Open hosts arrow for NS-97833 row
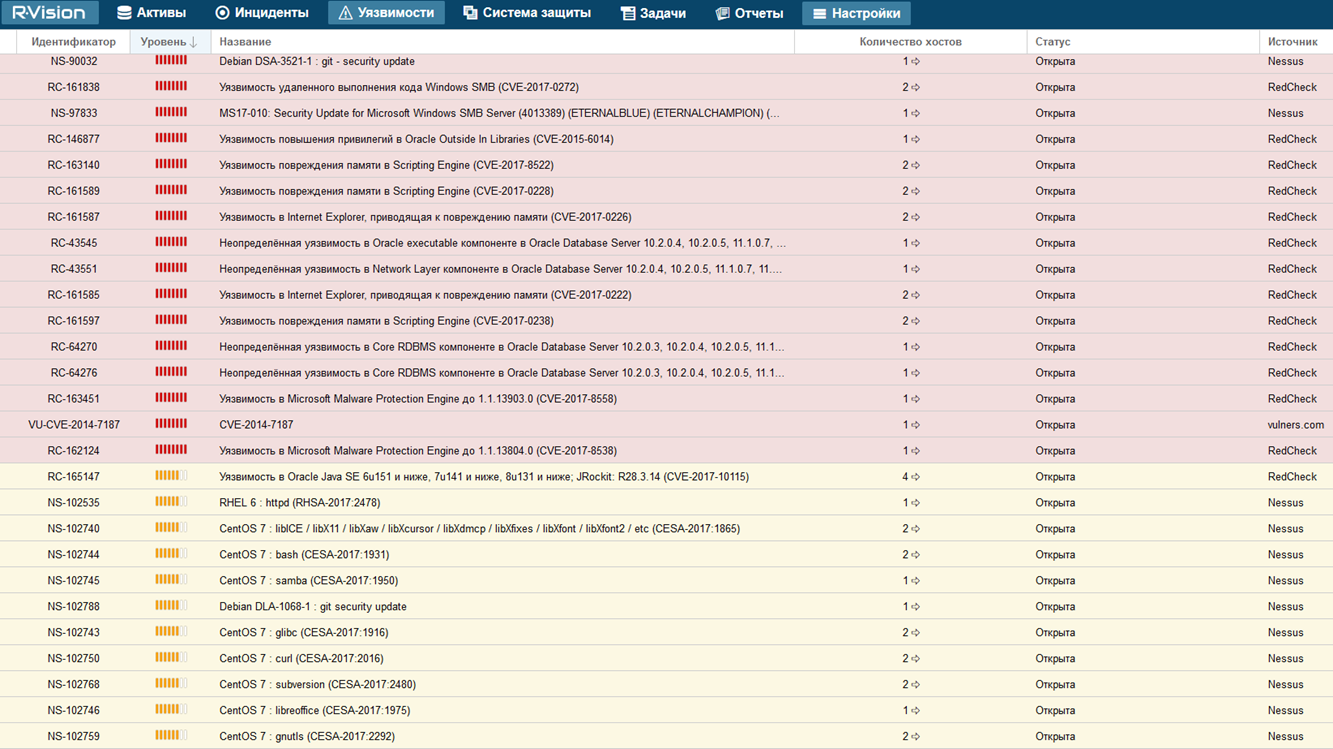This screenshot has width=1333, height=749. tap(915, 114)
